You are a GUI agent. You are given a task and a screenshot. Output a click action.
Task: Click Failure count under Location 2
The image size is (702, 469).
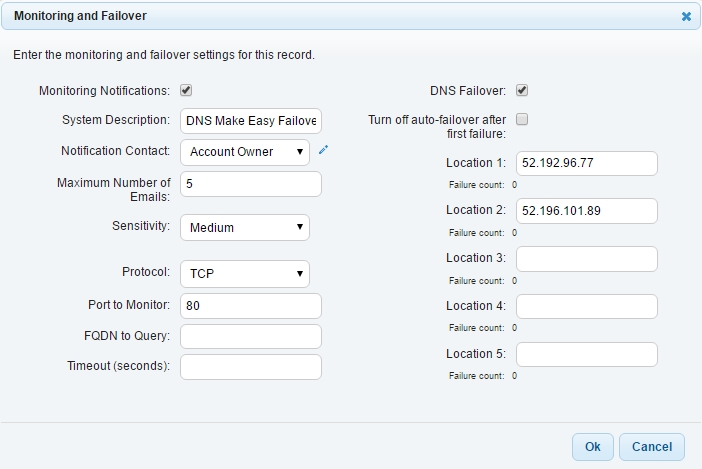point(476,233)
